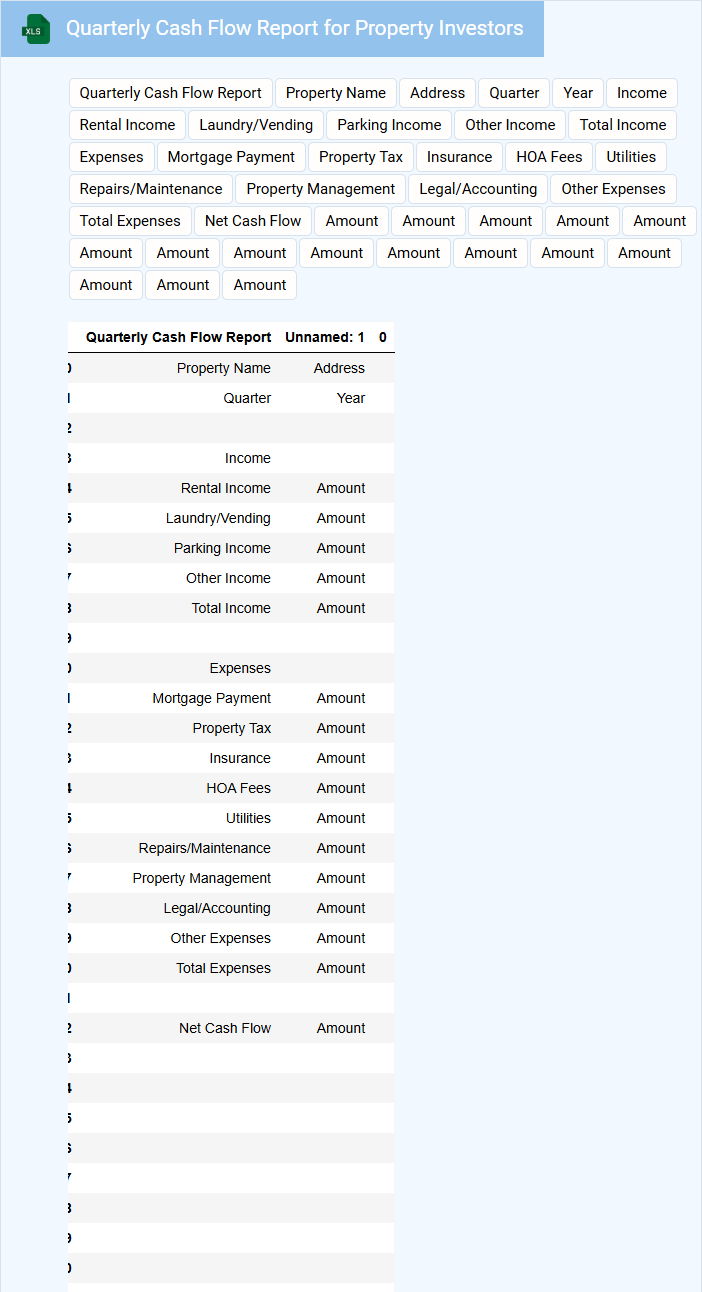This screenshot has width=702, height=1292.
Task: Click the Quarterly Cash Flow Report column header
Action: (179, 337)
